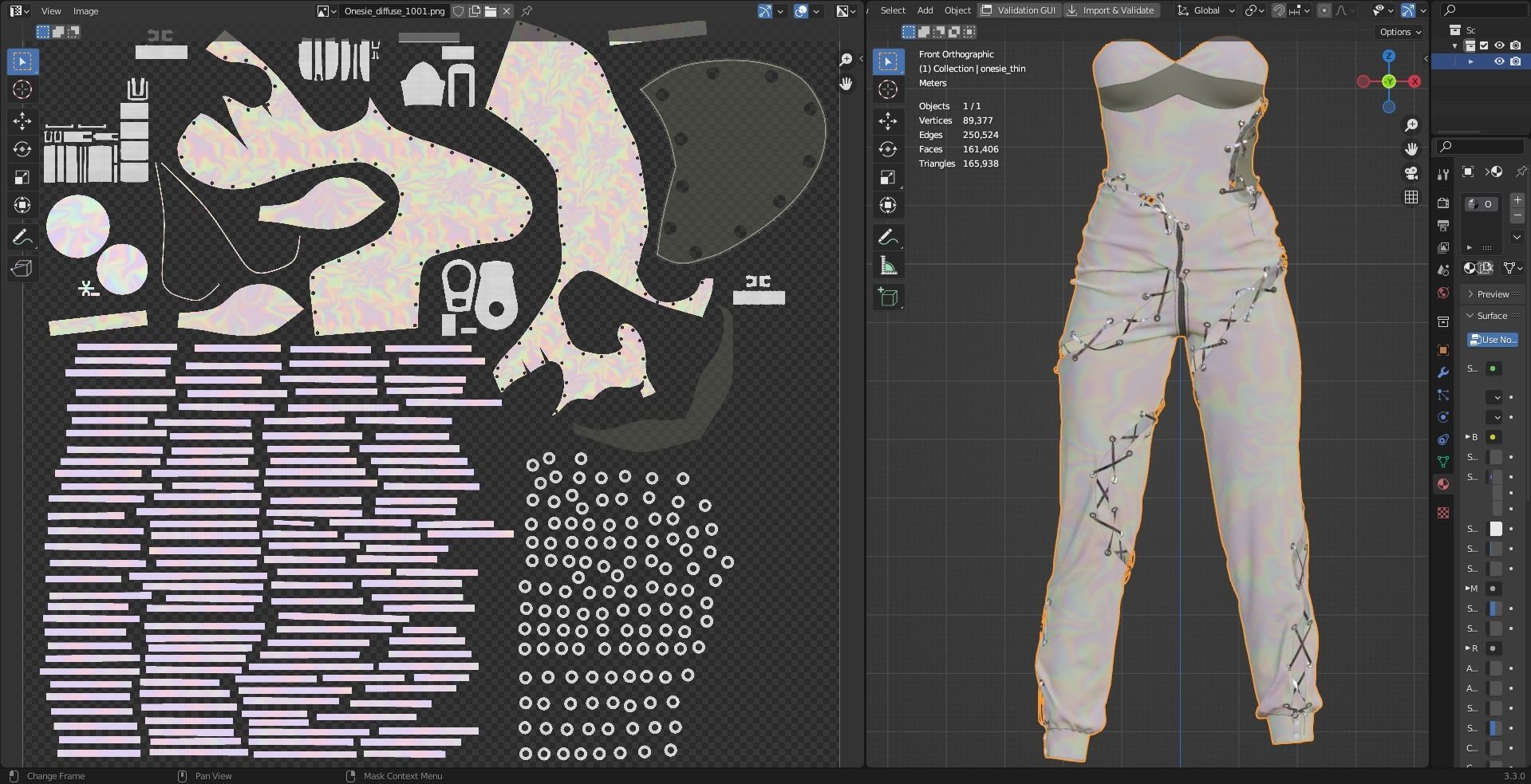Open the snapping options dropdown

(x=1300, y=10)
